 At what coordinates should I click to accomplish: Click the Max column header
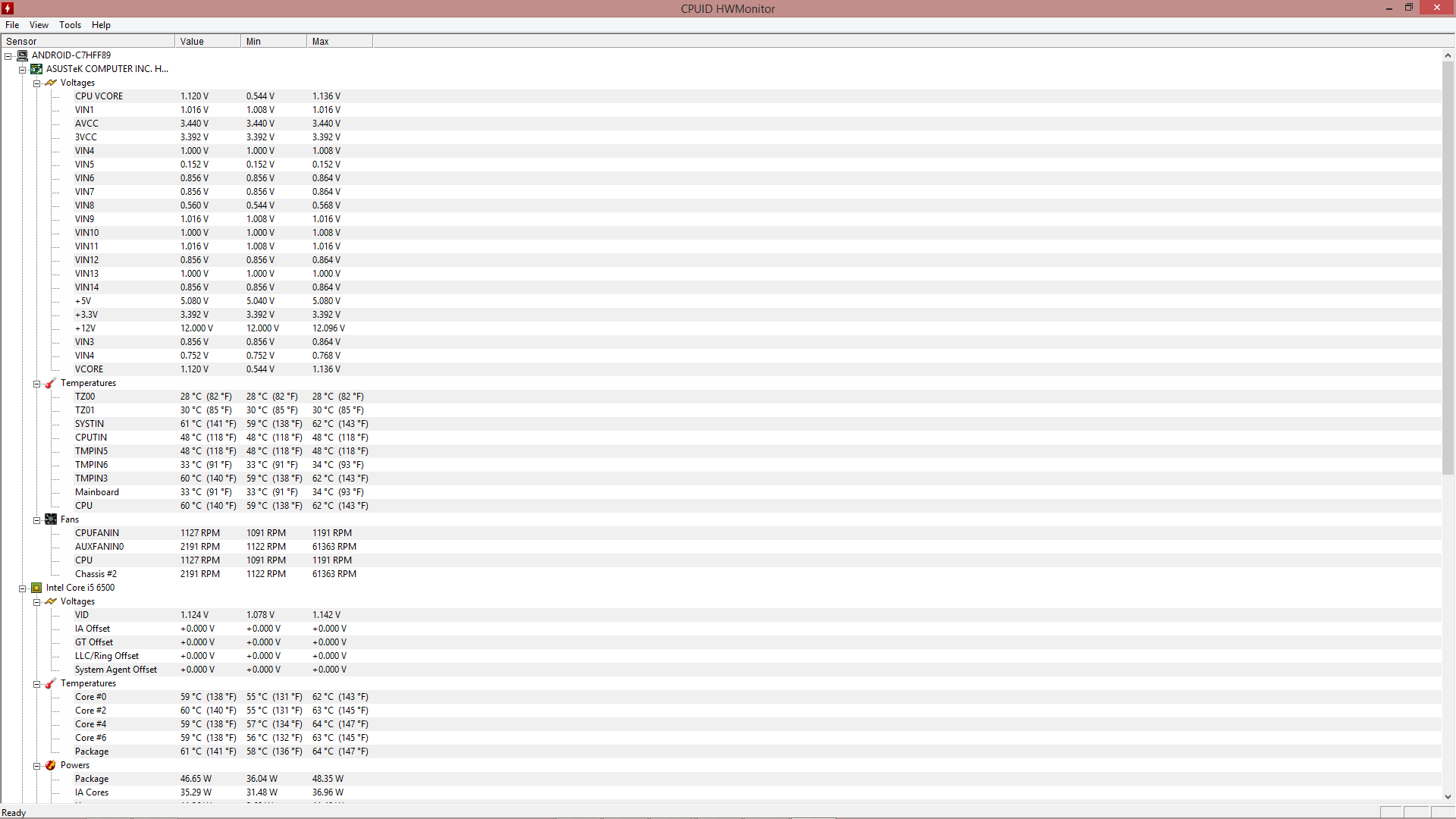click(x=338, y=42)
